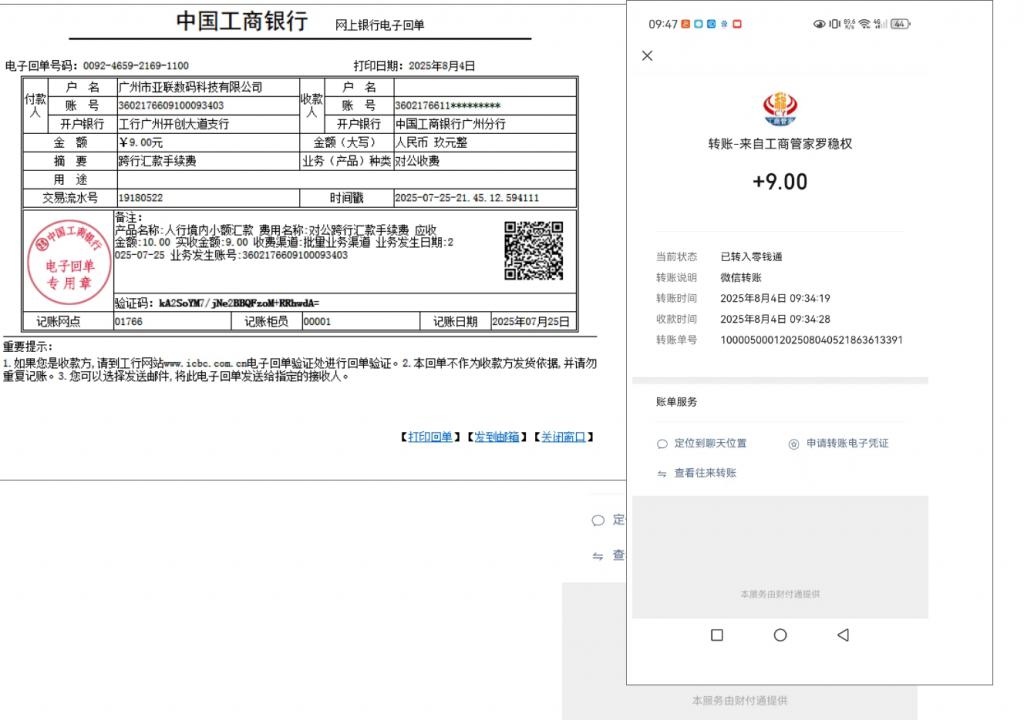Click the 打印回单 link

coord(430,437)
